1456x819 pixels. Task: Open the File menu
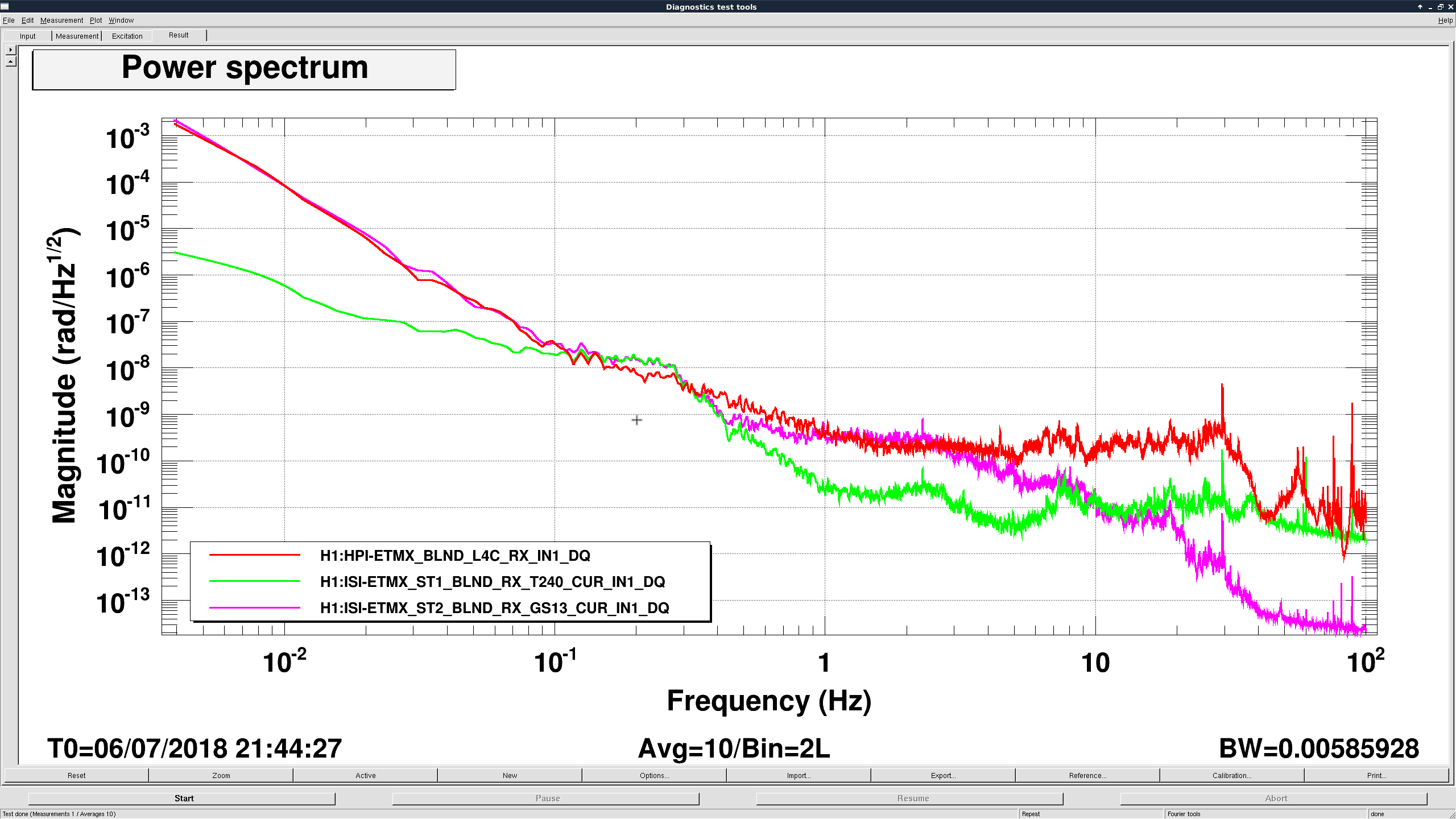click(9, 20)
